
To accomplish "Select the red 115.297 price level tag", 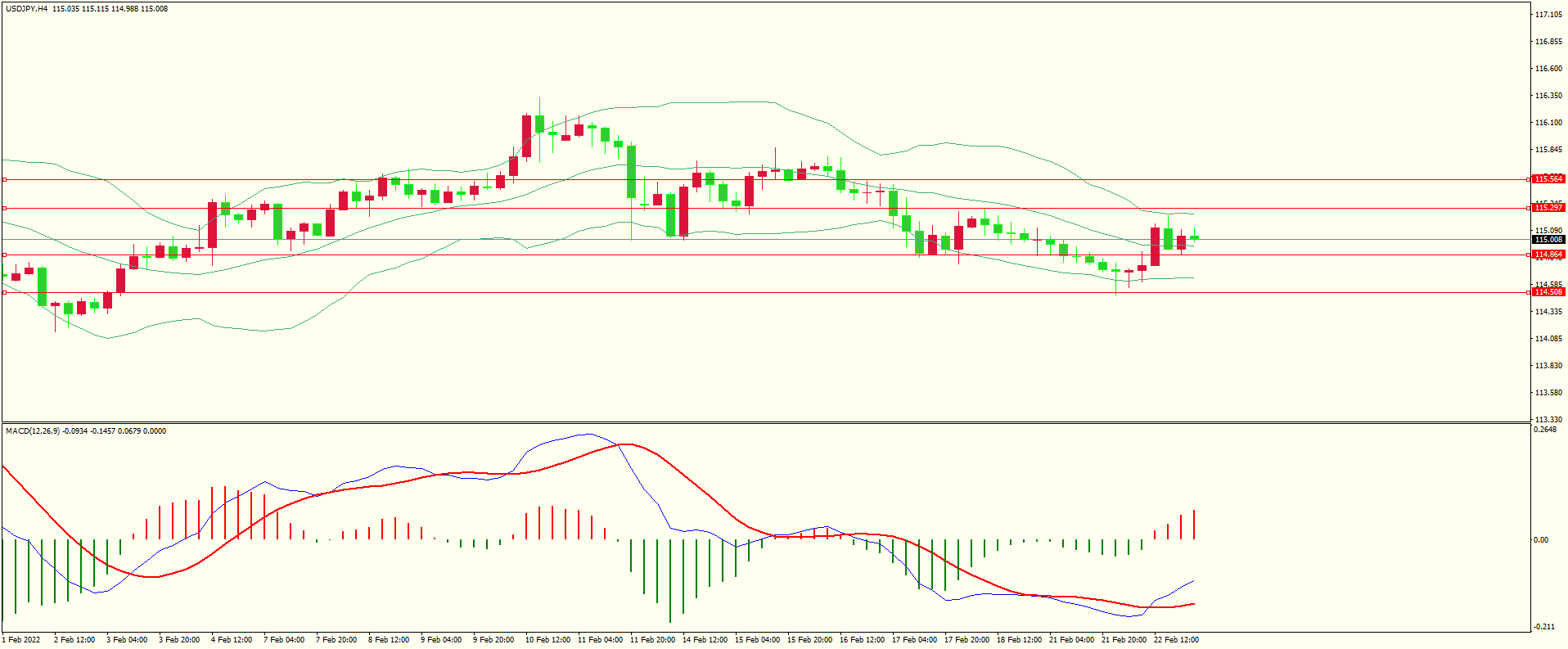I will (x=1548, y=208).
